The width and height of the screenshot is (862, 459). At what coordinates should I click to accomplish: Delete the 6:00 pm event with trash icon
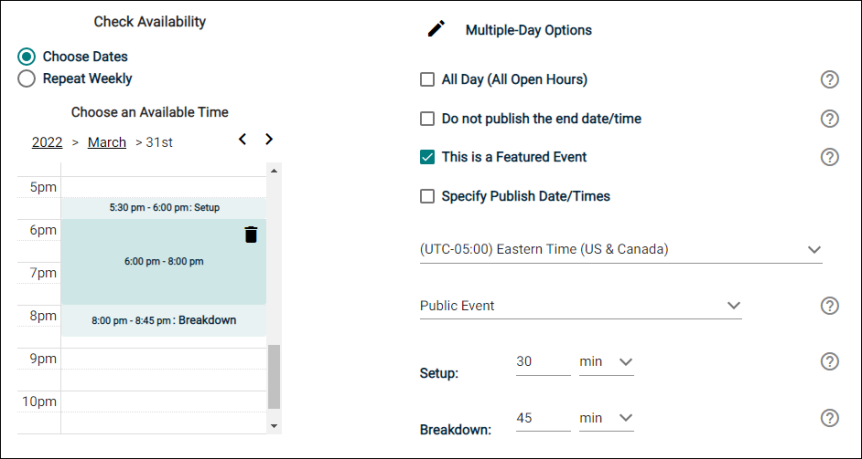pos(251,234)
